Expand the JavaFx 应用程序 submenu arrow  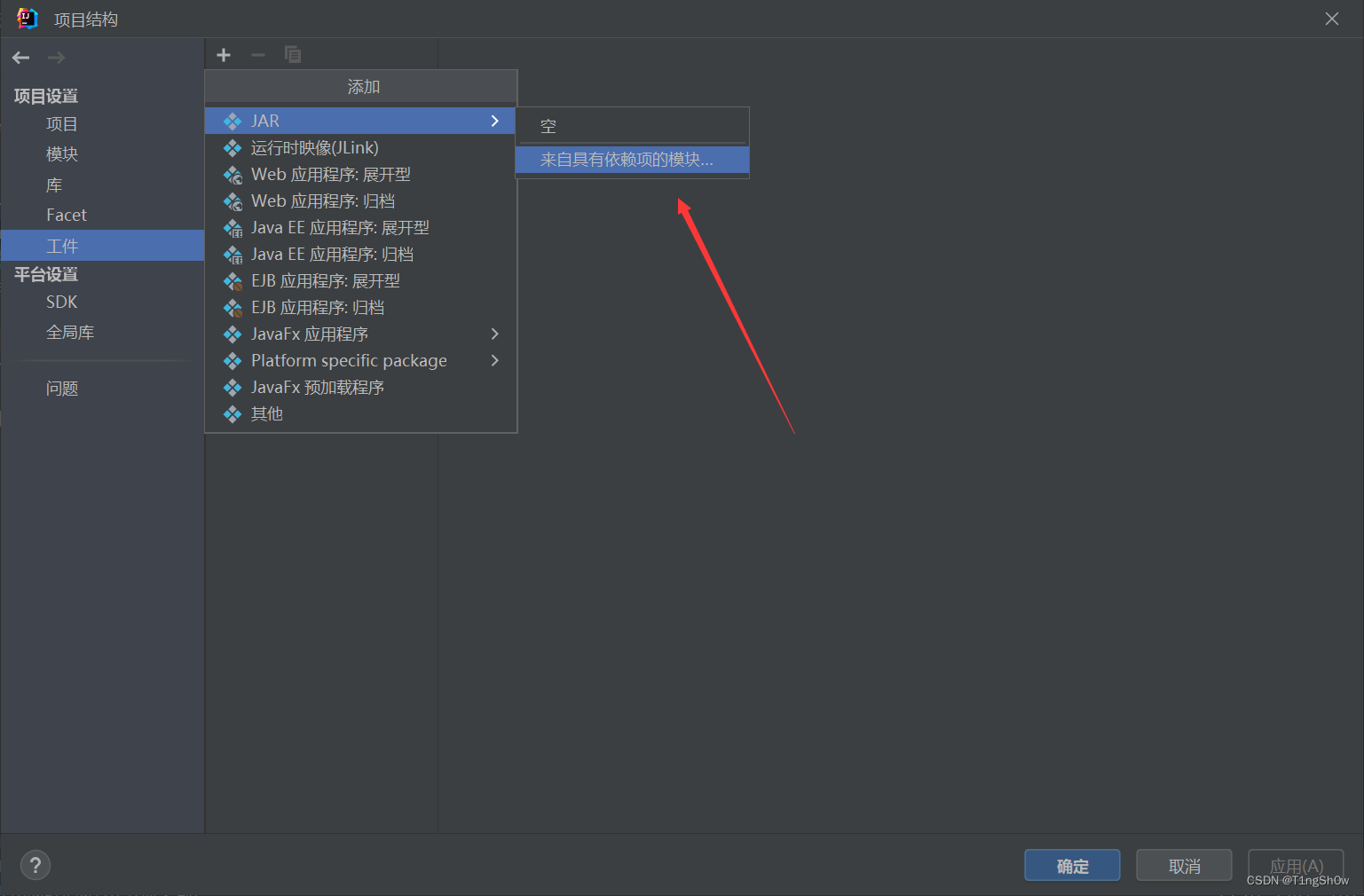(x=495, y=334)
